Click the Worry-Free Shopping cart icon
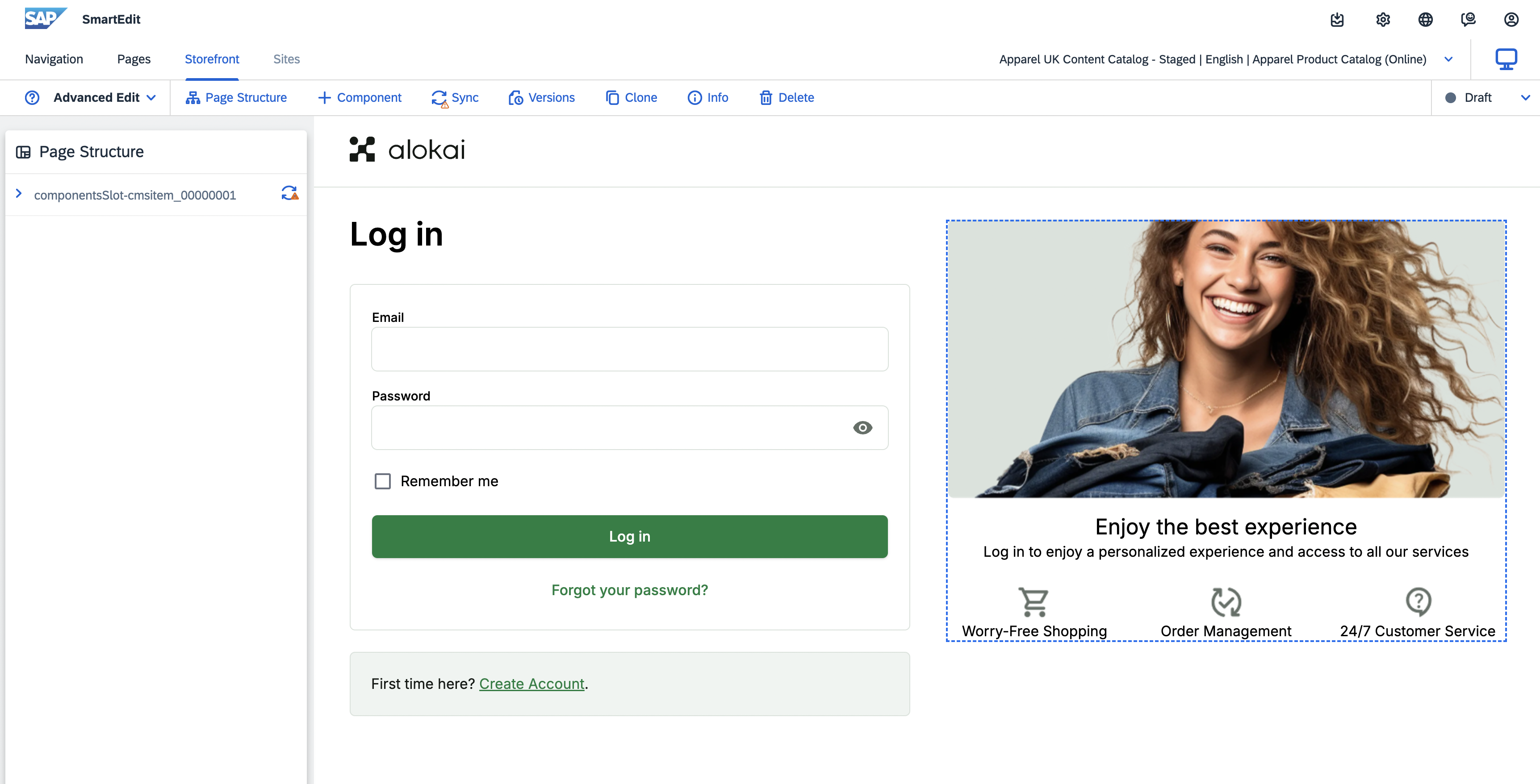The width and height of the screenshot is (1540, 784). tap(1034, 602)
